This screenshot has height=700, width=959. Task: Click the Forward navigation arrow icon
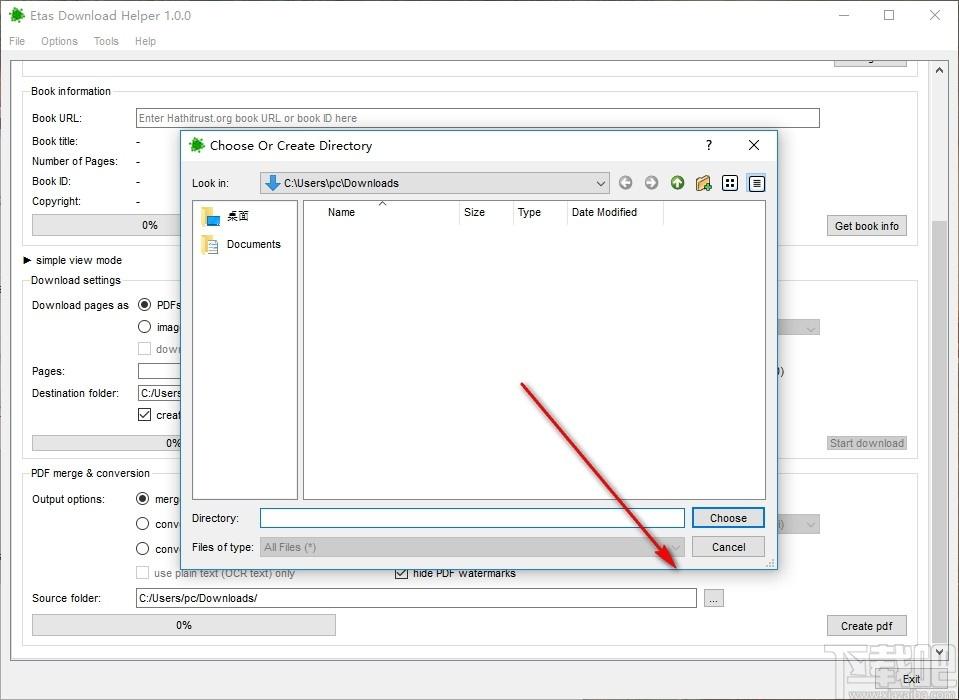(651, 183)
